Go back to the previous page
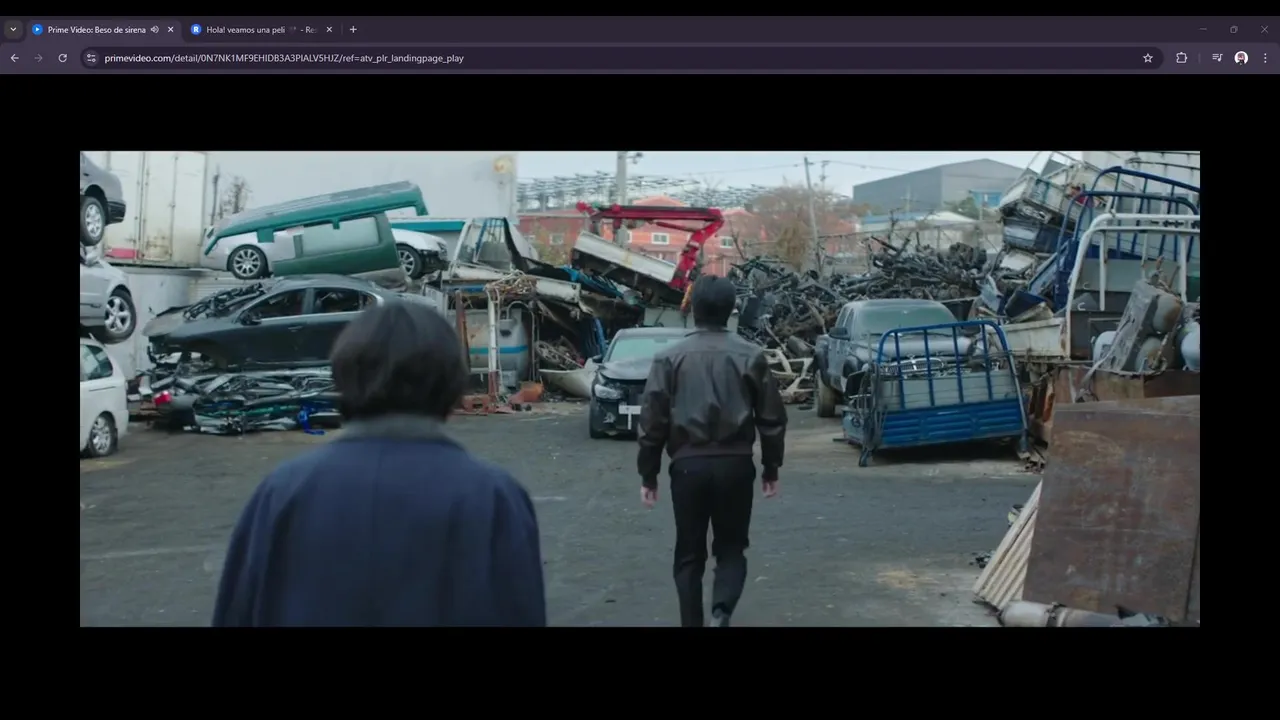 [x=15, y=58]
